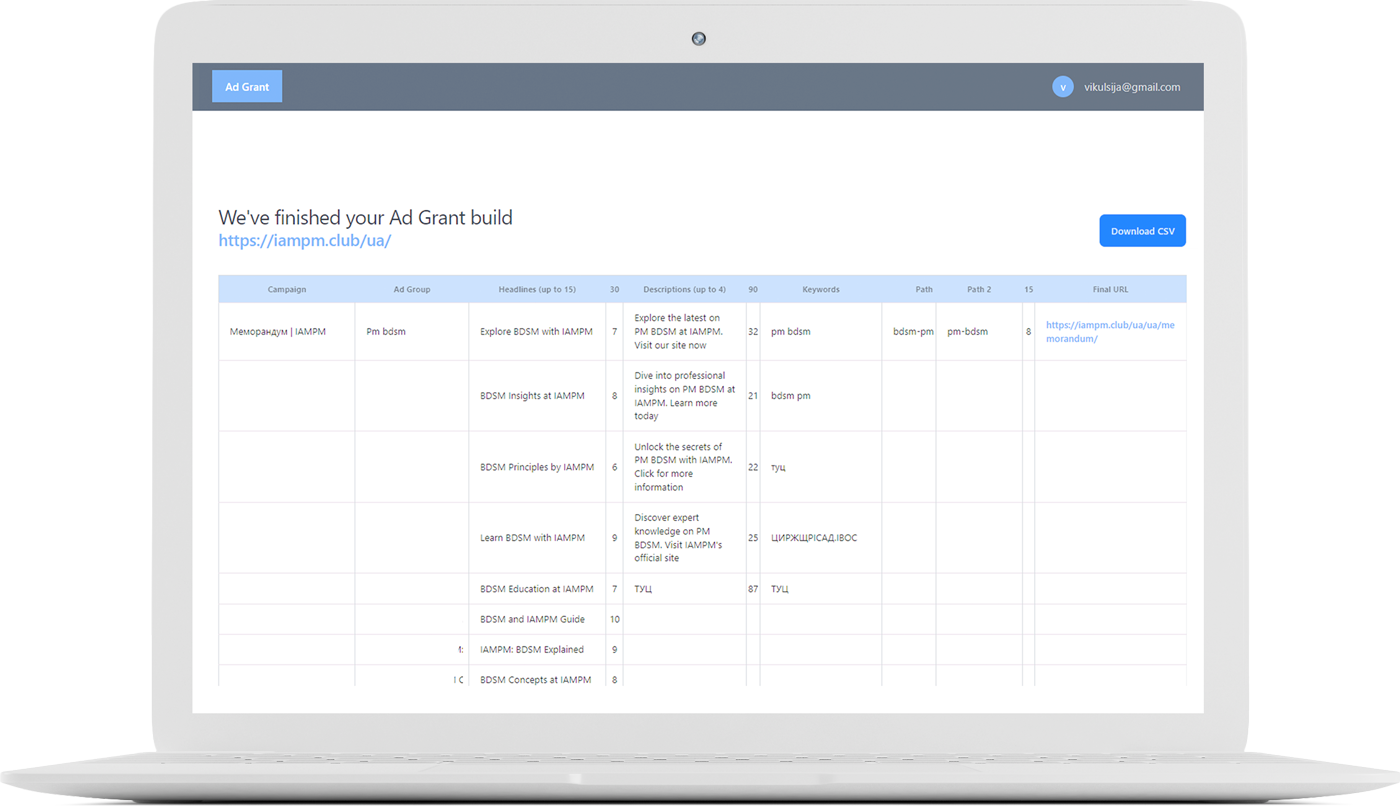The height and width of the screenshot is (806, 1400).
Task: Select the 'BDSM Principles by IAMPM' headline
Action: pos(537,467)
